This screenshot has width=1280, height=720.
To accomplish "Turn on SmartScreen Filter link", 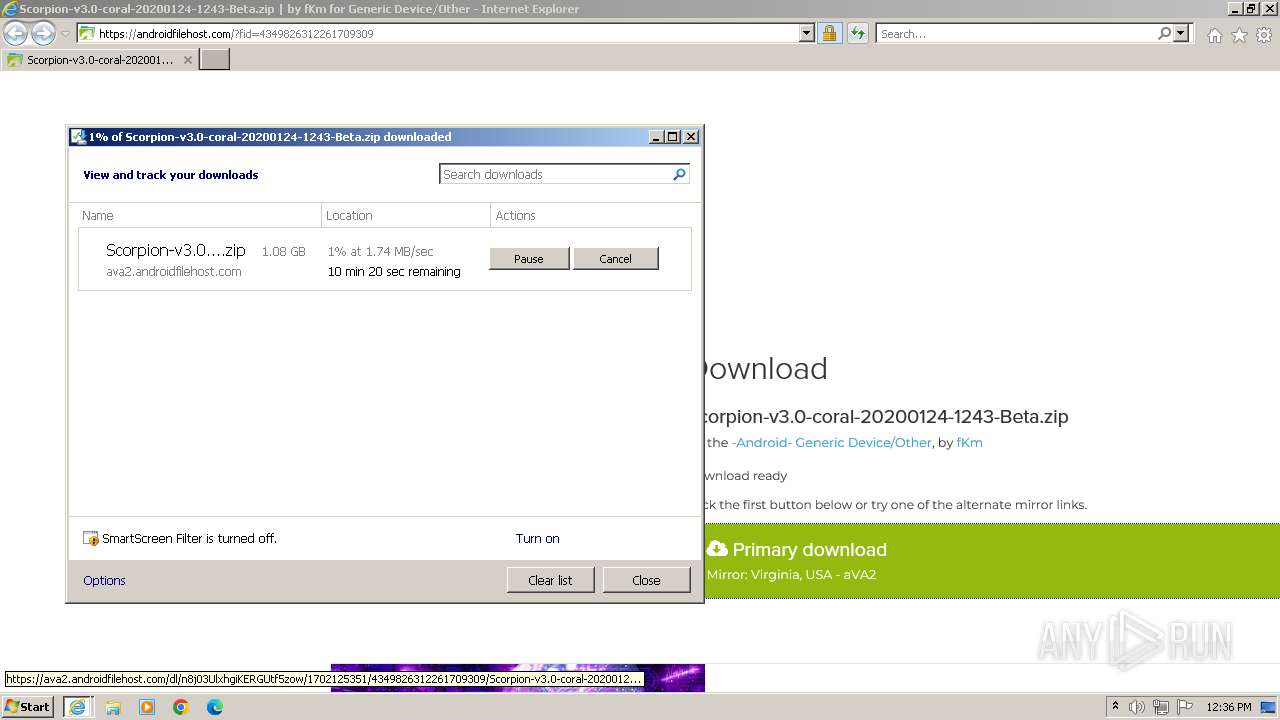I will [x=537, y=539].
